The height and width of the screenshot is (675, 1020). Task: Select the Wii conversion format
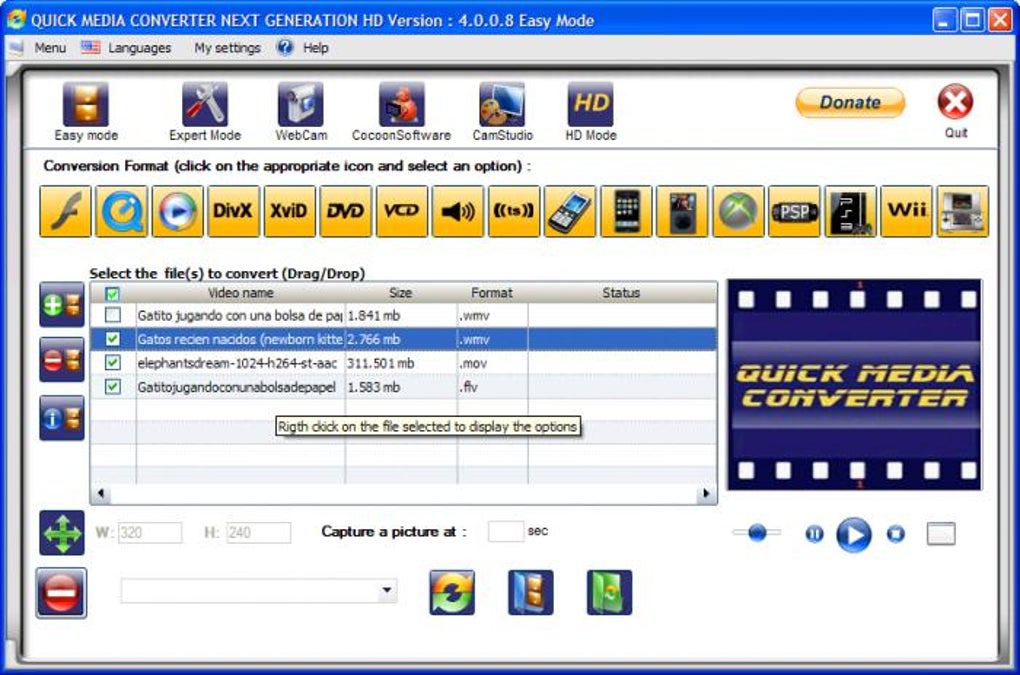tap(906, 211)
